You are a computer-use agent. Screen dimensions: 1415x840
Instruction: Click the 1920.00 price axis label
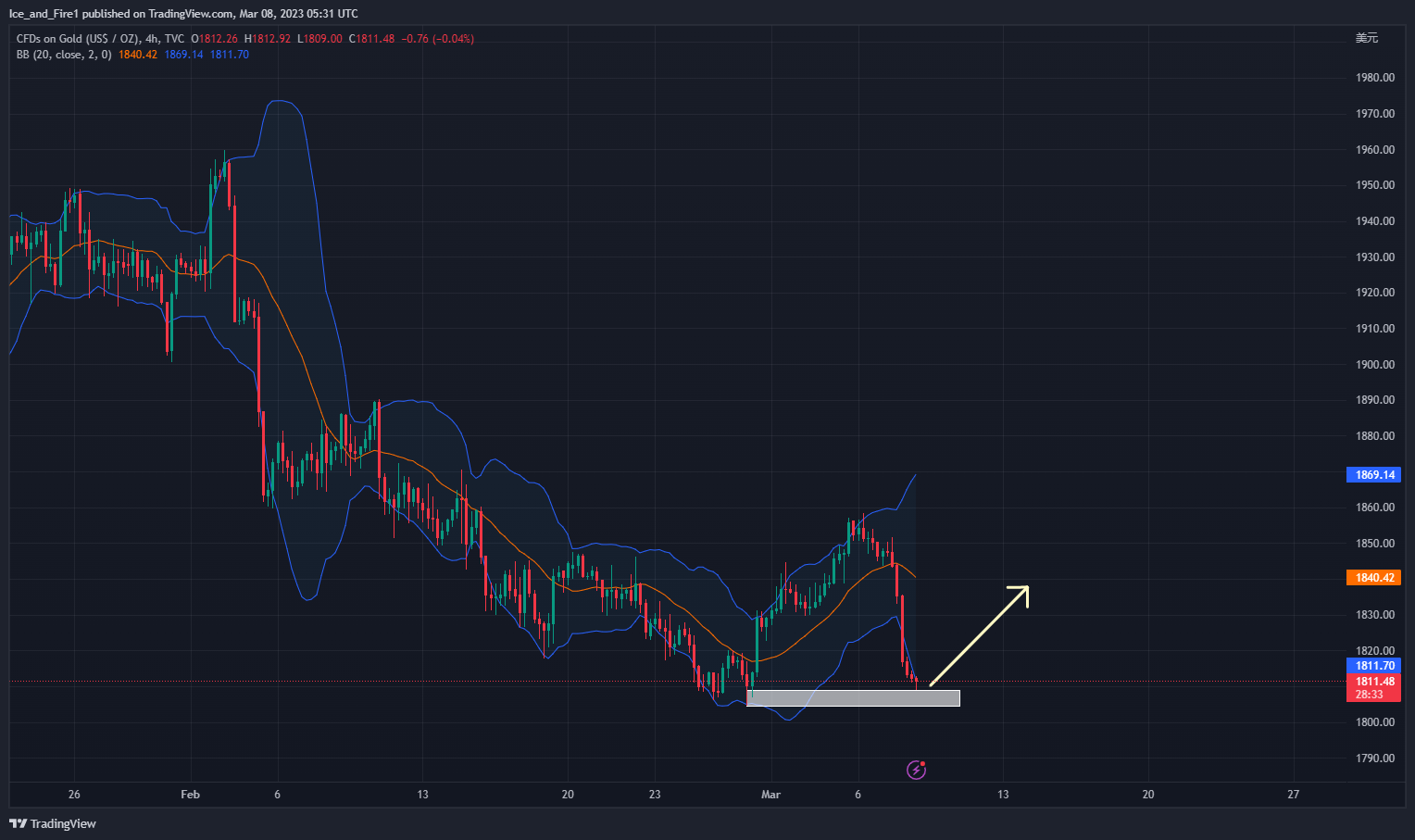(x=1375, y=293)
